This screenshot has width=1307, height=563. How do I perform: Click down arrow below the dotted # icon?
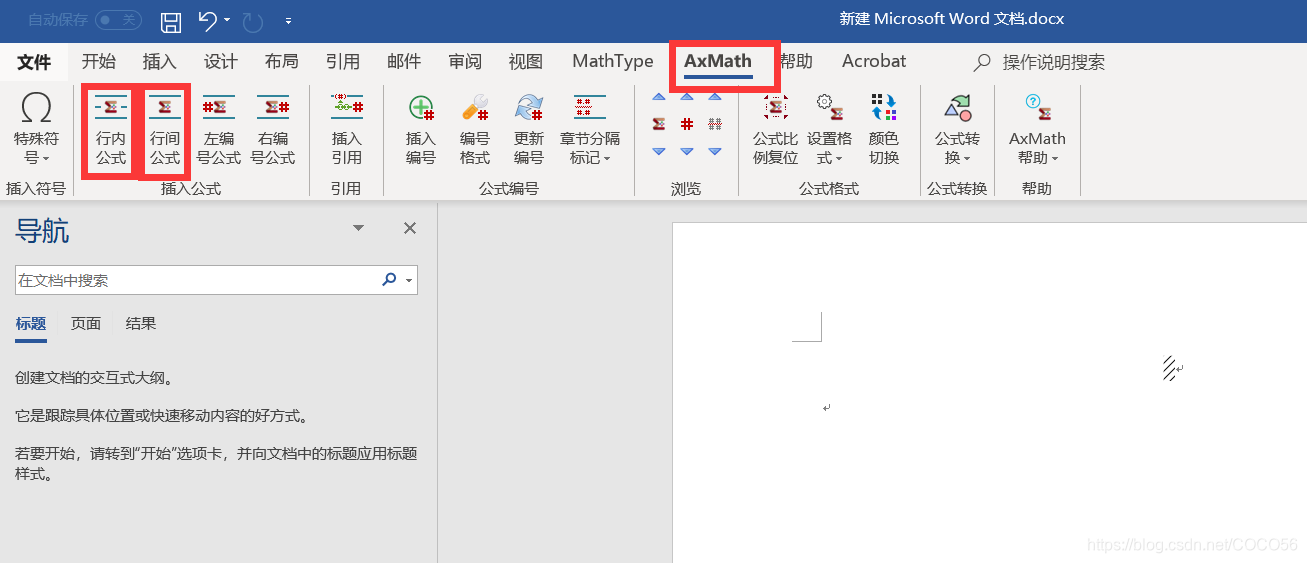(x=715, y=151)
